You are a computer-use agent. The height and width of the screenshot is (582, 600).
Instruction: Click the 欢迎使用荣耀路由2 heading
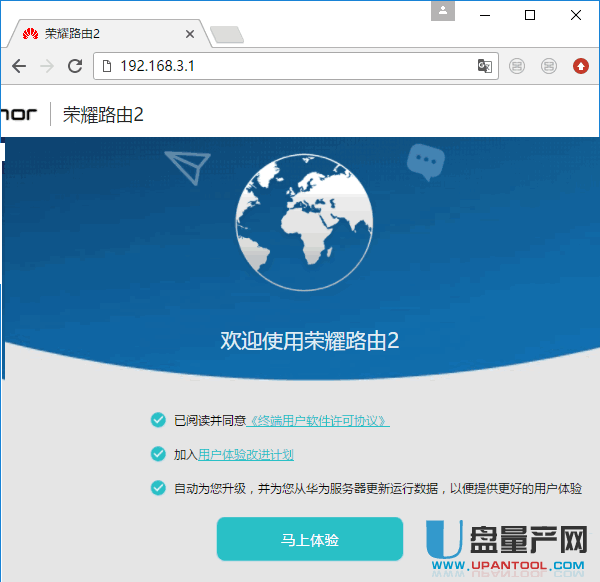pyautogui.click(x=310, y=341)
